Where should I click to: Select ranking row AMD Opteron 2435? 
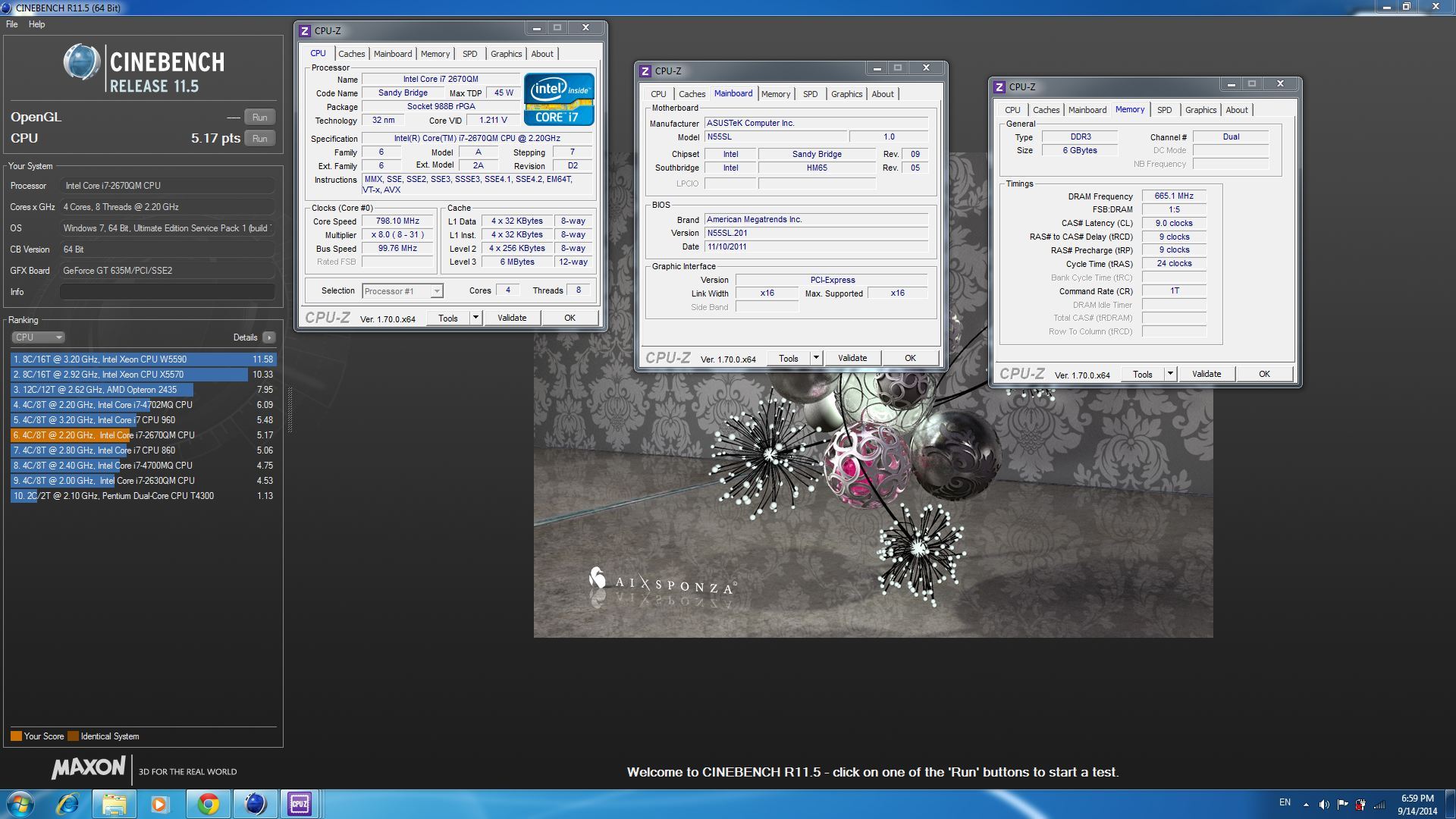pos(143,390)
